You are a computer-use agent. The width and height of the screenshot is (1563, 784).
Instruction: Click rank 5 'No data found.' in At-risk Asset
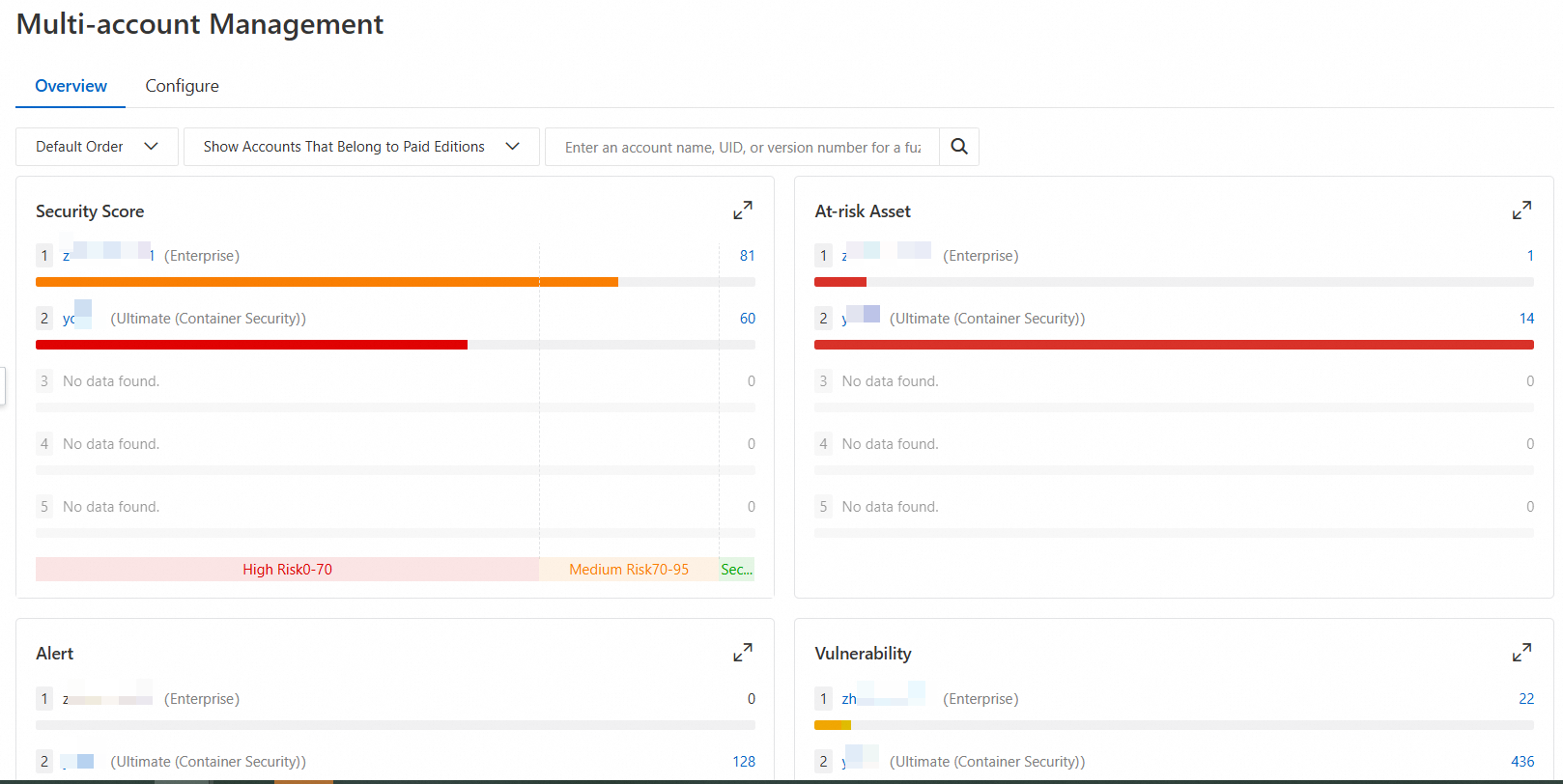pos(890,507)
